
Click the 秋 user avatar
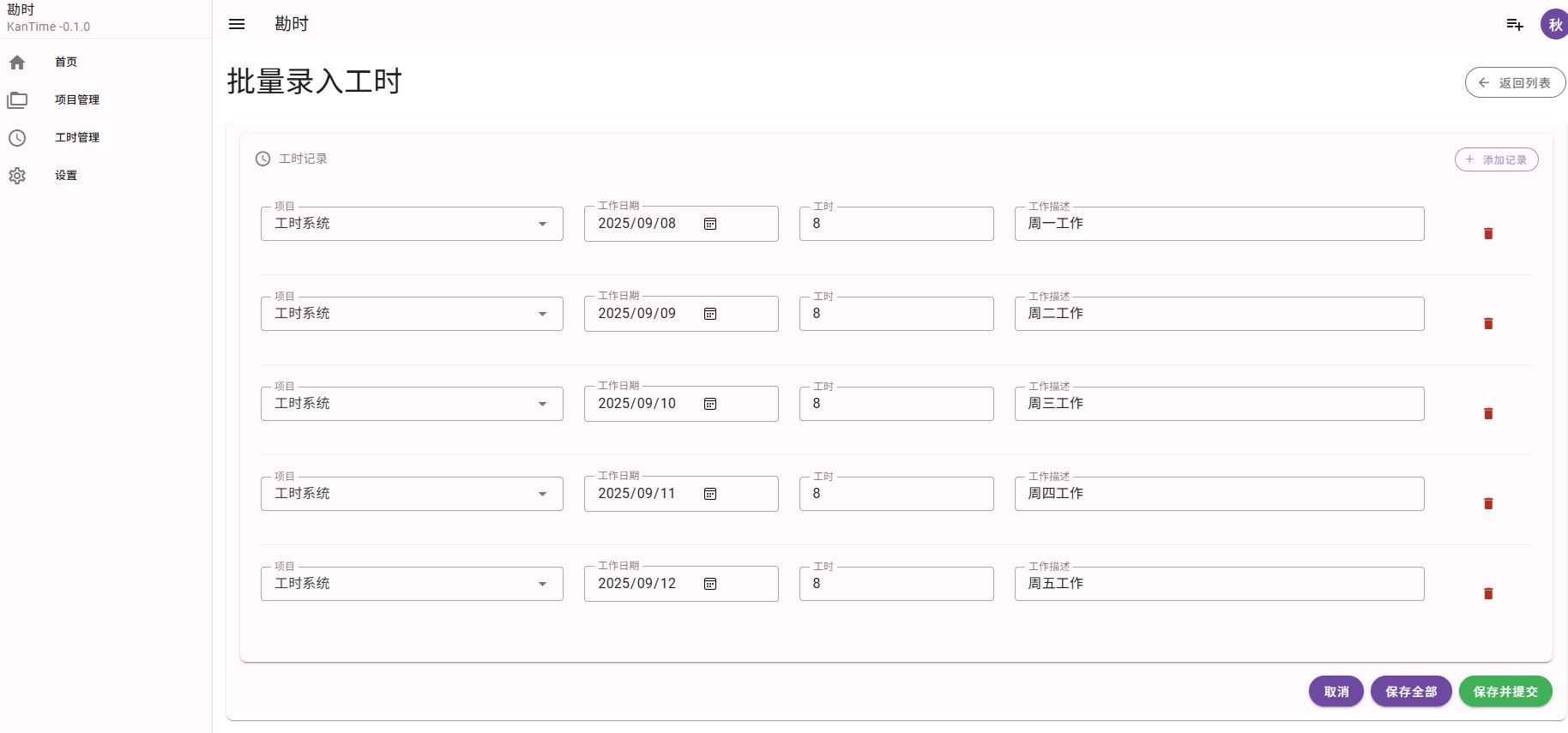tap(1554, 24)
